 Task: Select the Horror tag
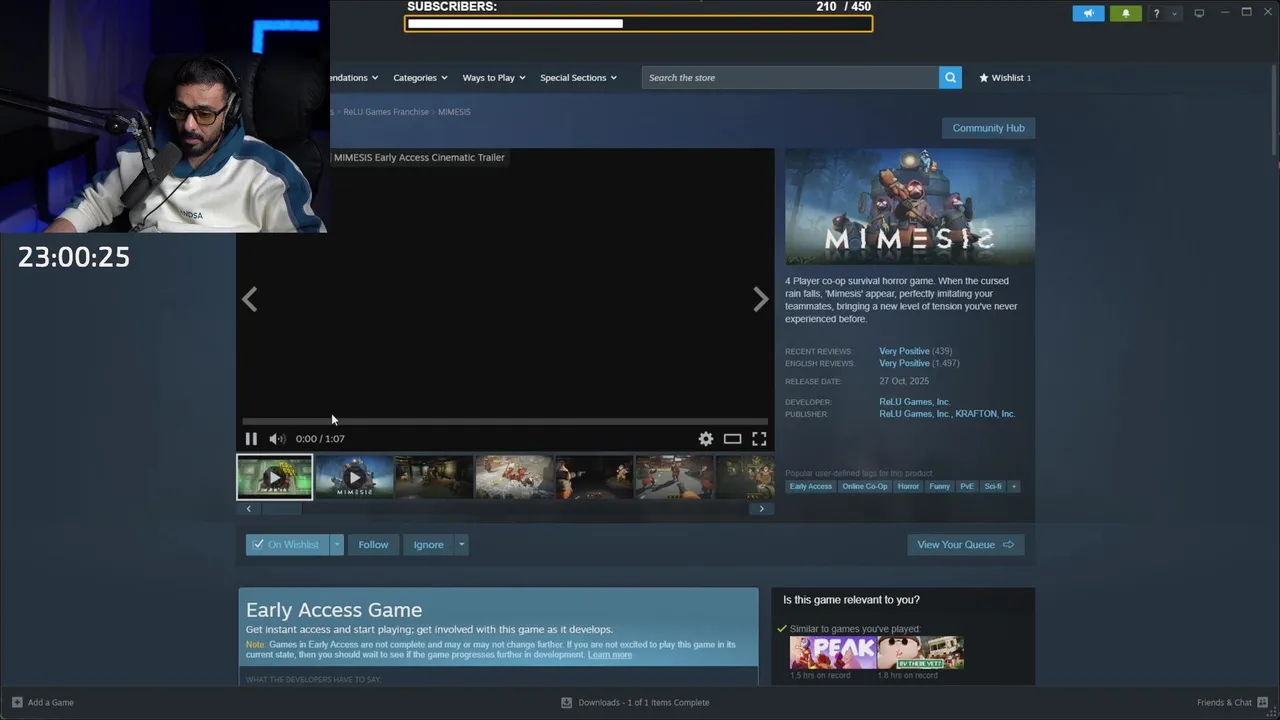point(908,486)
